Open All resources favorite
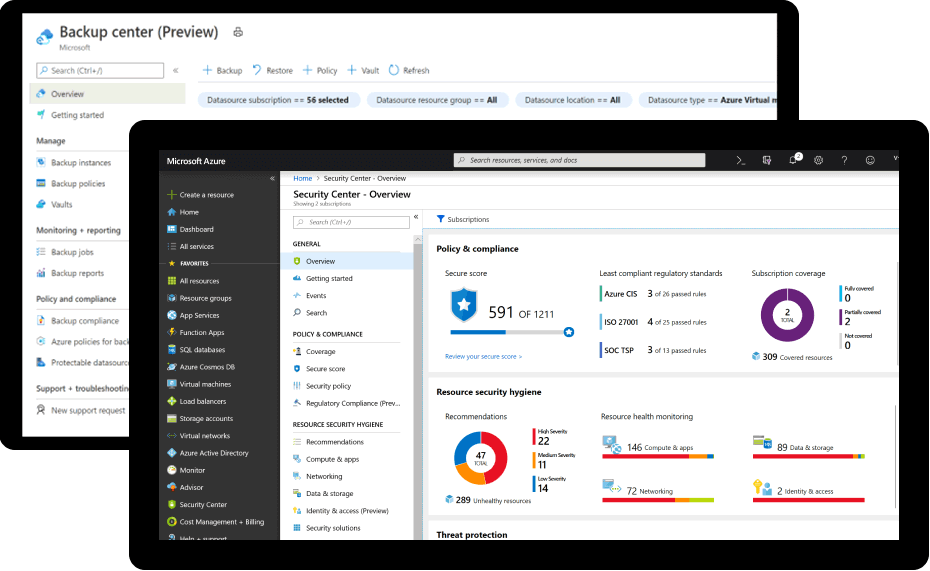This screenshot has height=571, width=930. [193, 280]
